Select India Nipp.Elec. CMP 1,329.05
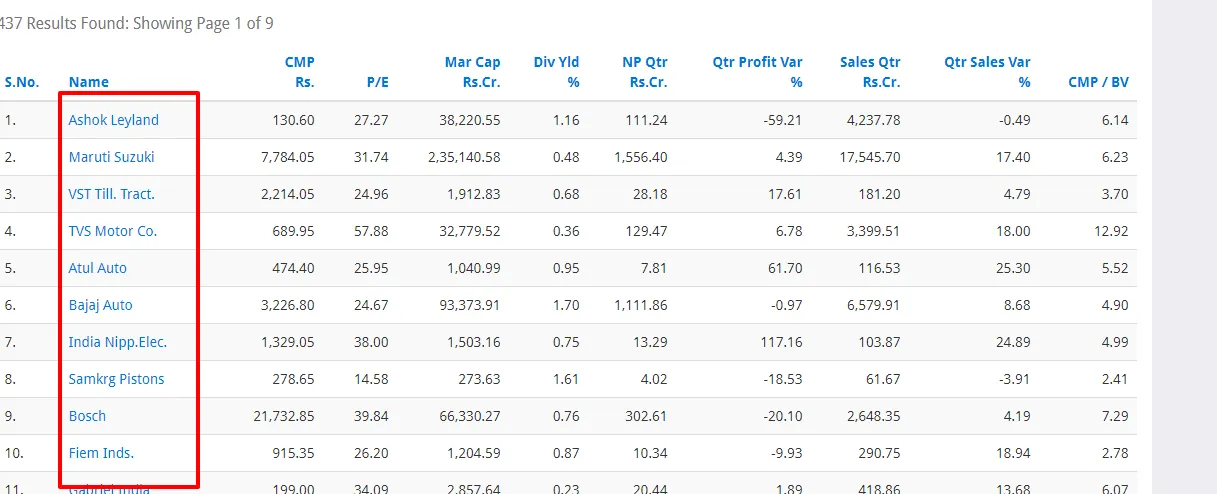Screen dimensions: 1217x494 coord(287,342)
